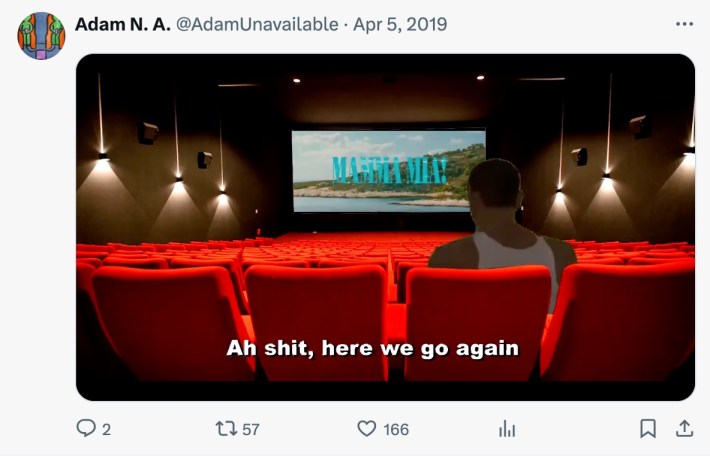View tweet analytics bar chart icon

(507, 428)
